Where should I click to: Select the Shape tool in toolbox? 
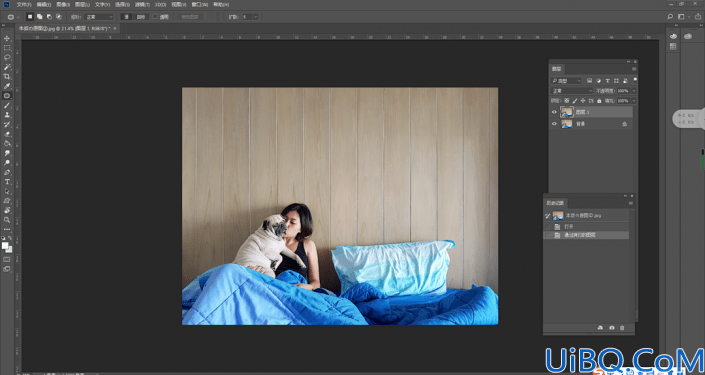tap(7, 201)
